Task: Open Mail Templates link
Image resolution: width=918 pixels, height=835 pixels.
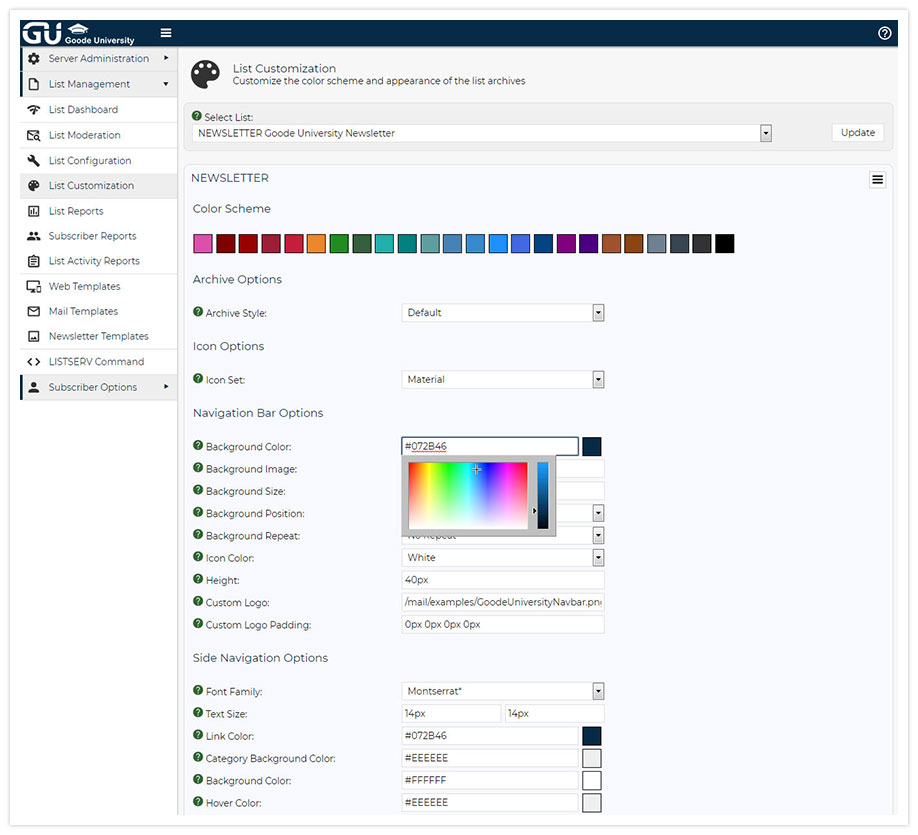Action: 83,312
